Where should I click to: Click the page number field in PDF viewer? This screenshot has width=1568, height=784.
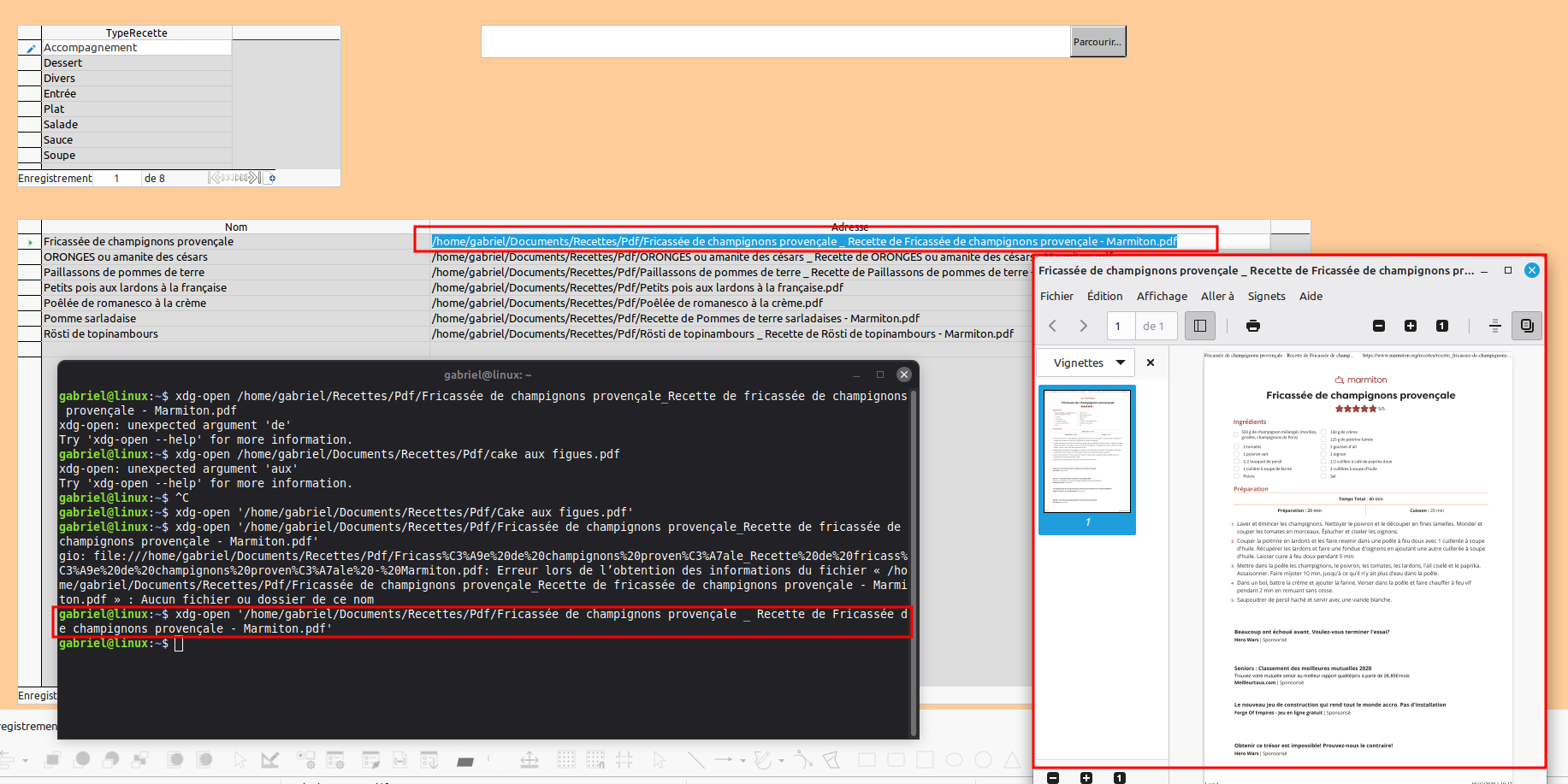click(1121, 326)
